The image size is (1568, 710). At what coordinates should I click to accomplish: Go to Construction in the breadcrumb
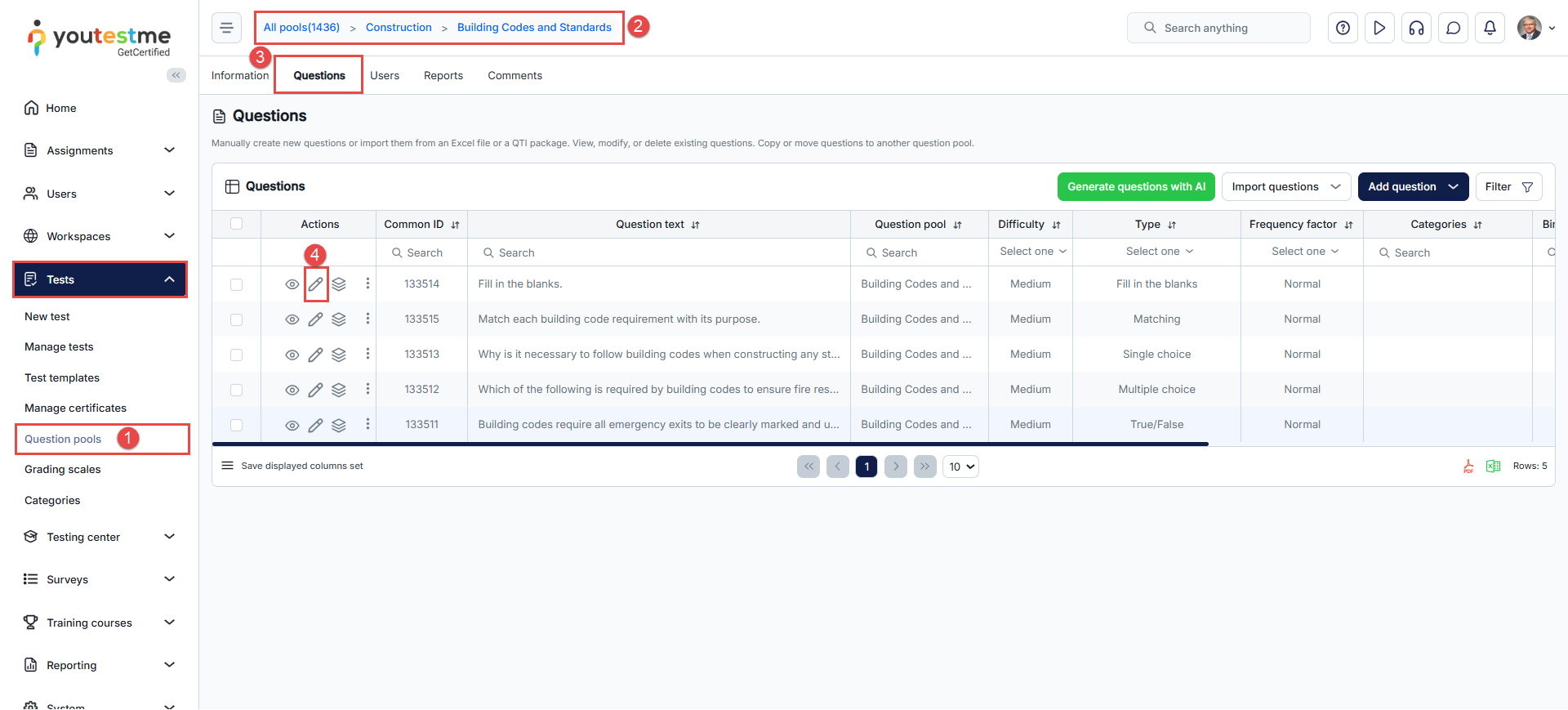coord(399,27)
